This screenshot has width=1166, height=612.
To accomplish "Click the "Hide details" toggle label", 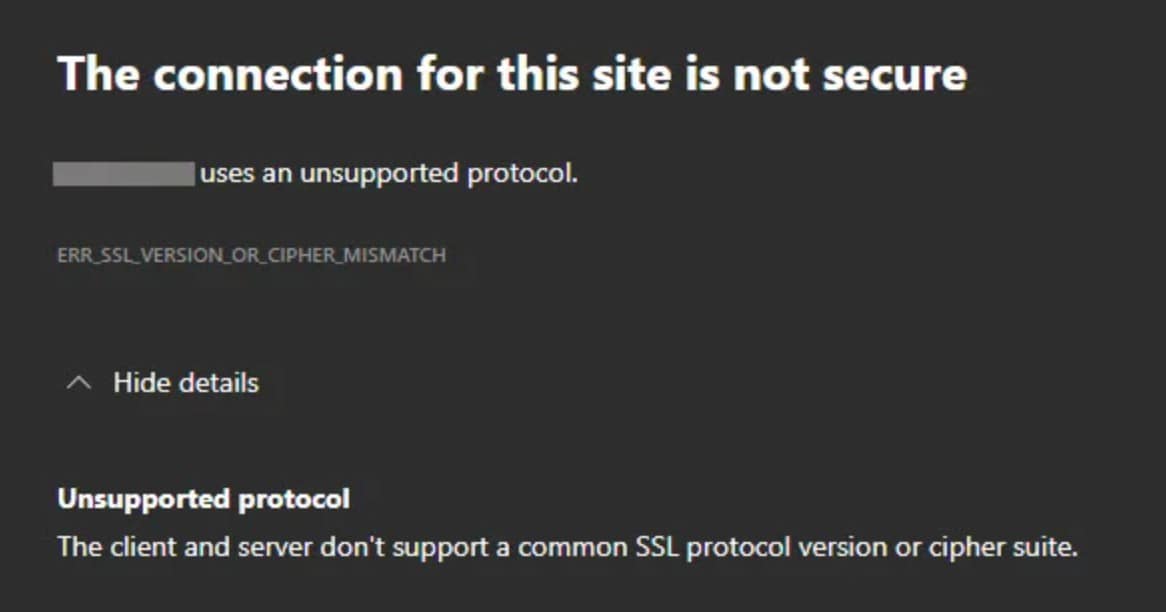I will (x=185, y=383).
